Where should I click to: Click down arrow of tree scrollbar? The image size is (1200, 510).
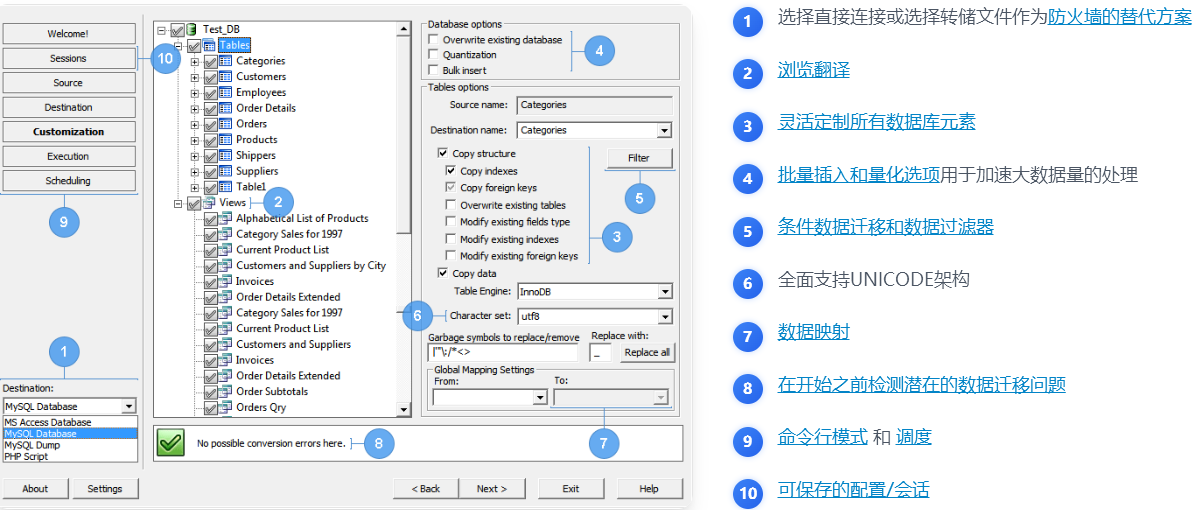404,410
